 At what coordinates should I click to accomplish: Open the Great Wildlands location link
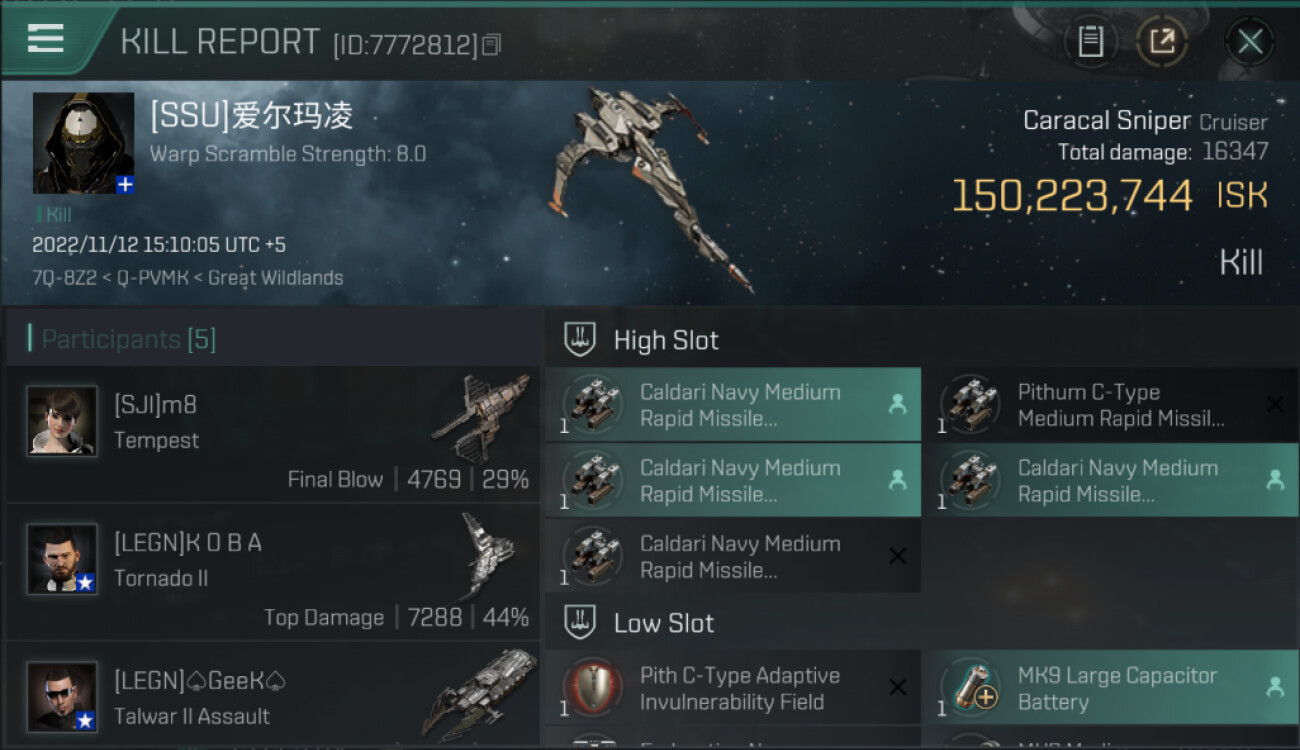coord(276,278)
